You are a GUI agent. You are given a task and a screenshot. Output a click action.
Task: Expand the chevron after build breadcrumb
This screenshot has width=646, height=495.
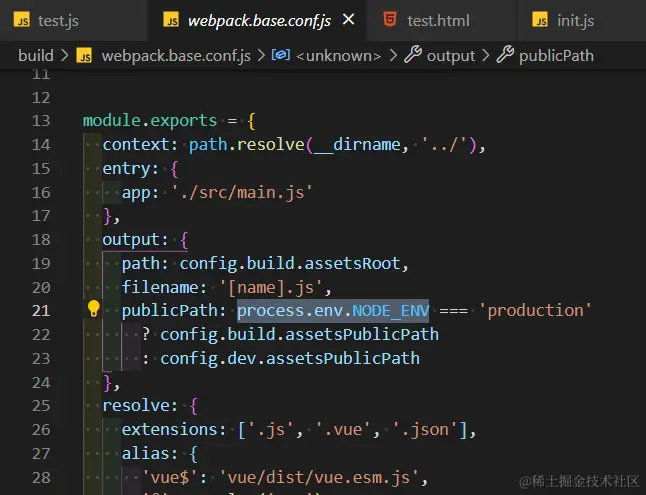tap(65, 56)
